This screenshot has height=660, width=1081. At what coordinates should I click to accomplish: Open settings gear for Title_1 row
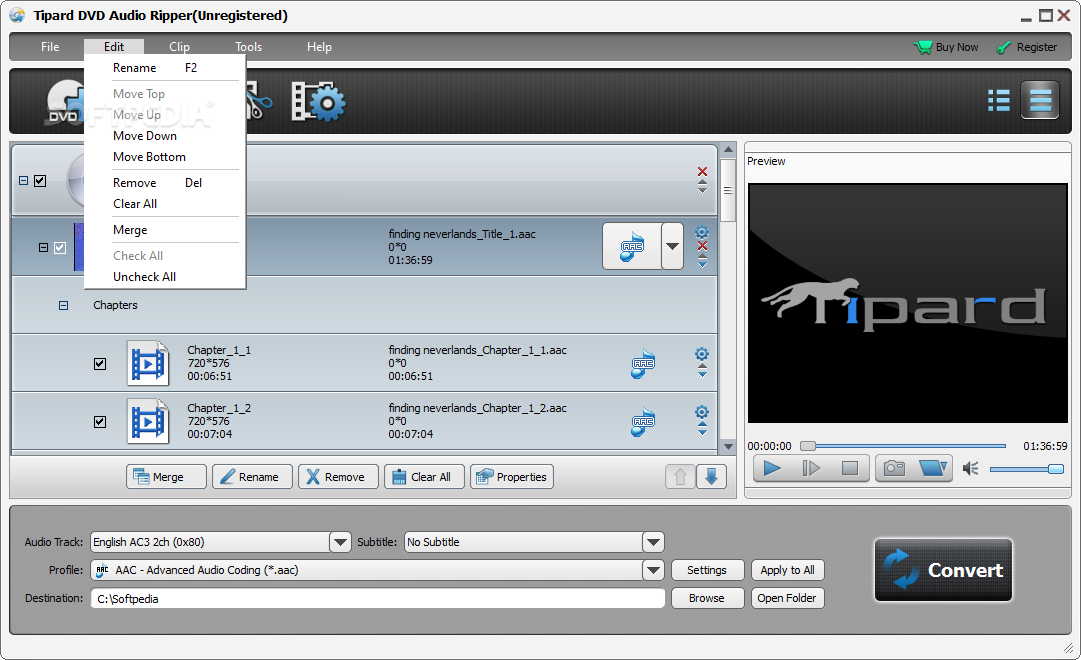702,232
